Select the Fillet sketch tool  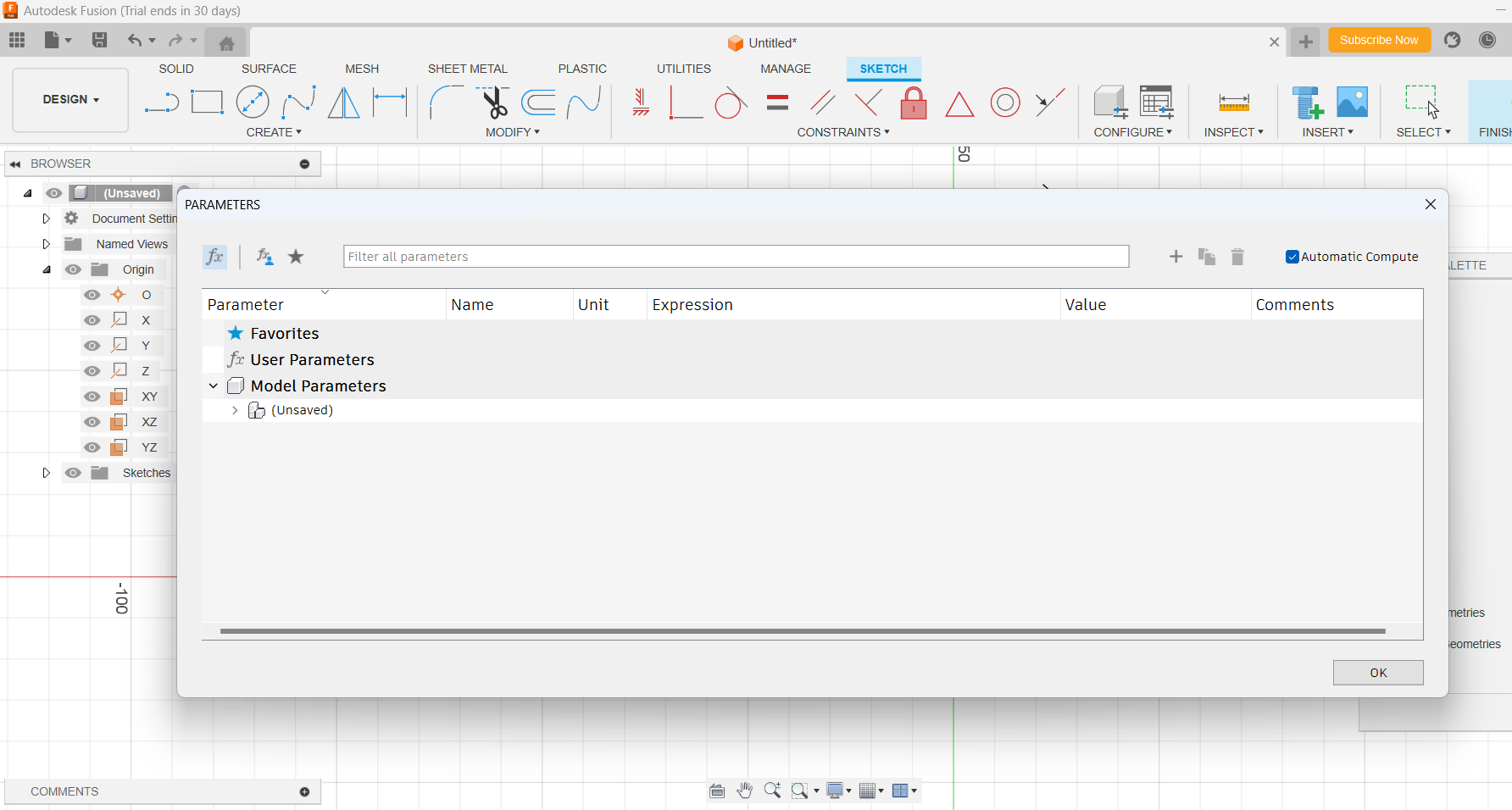(x=447, y=103)
